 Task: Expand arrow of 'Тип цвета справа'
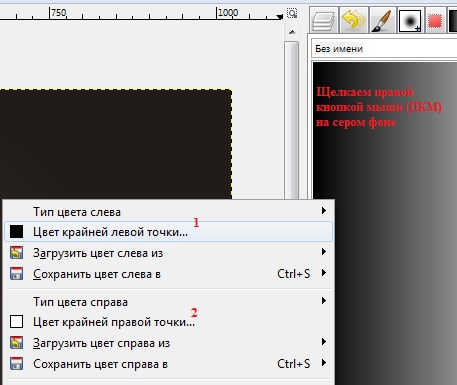tap(323, 301)
